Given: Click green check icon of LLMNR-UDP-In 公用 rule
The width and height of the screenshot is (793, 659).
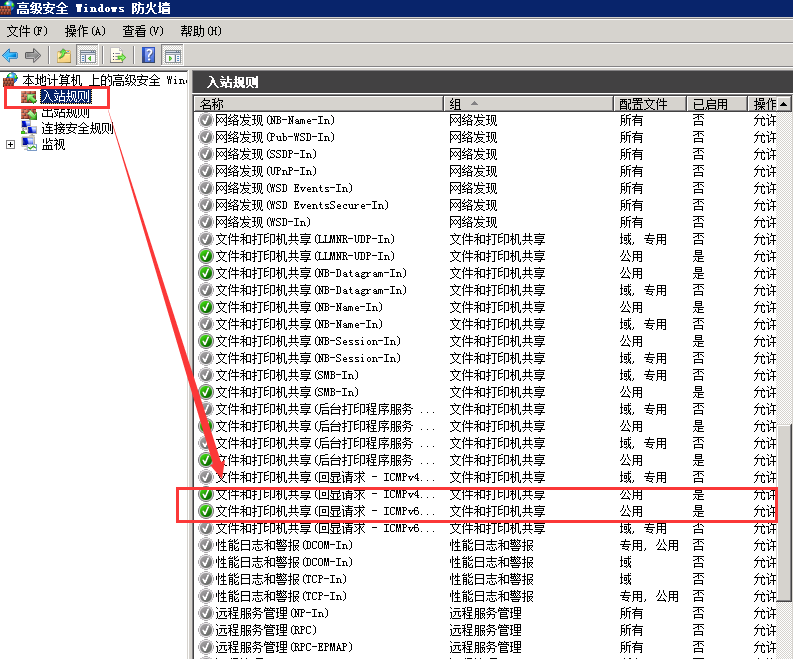Looking at the screenshot, I should pyautogui.click(x=206, y=256).
